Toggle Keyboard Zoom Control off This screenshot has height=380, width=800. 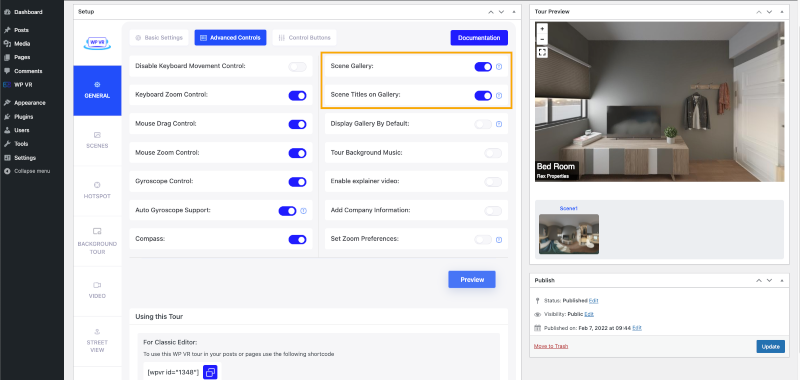(x=297, y=95)
